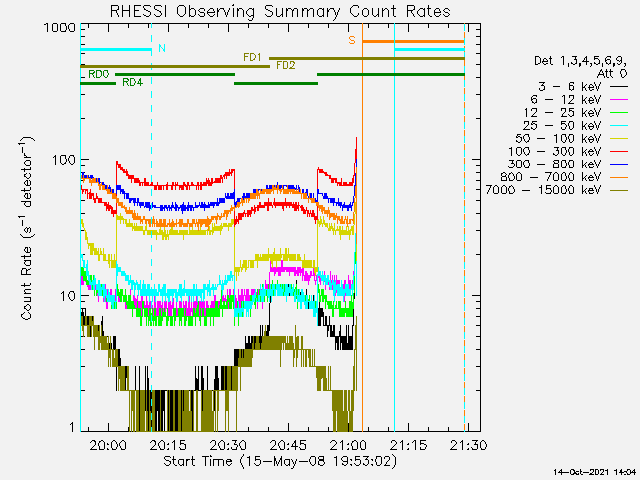The width and height of the screenshot is (640, 480).
Task: Click the 20:00 x-axis tick label
Action: pyautogui.click(x=108, y=445)
